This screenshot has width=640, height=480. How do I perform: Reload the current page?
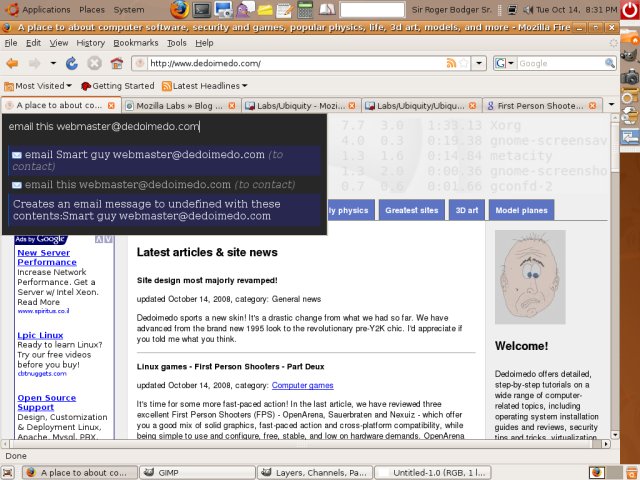[x=72, y=63]
